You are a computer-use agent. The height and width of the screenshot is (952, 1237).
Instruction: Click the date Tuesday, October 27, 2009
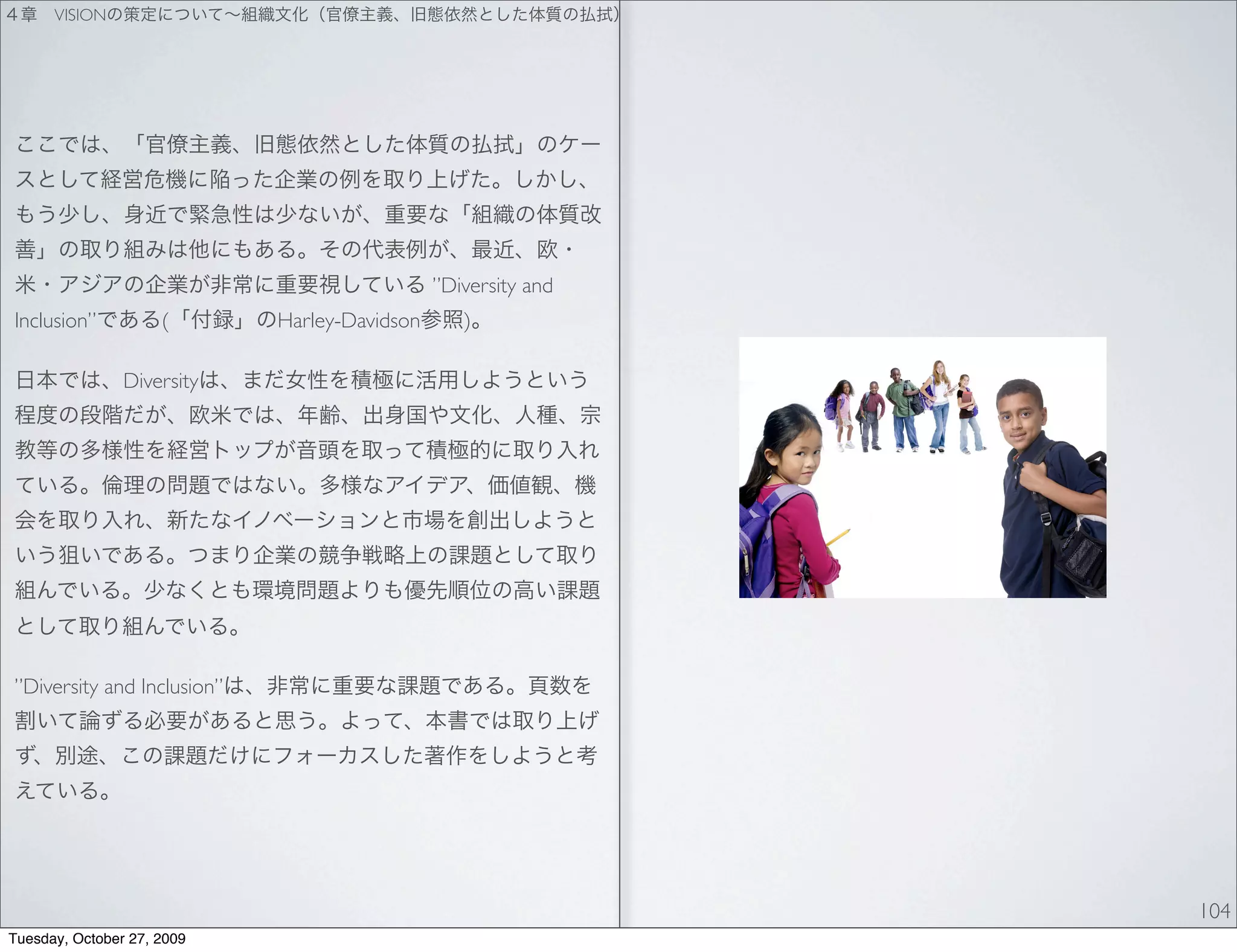tap(97, 939)
